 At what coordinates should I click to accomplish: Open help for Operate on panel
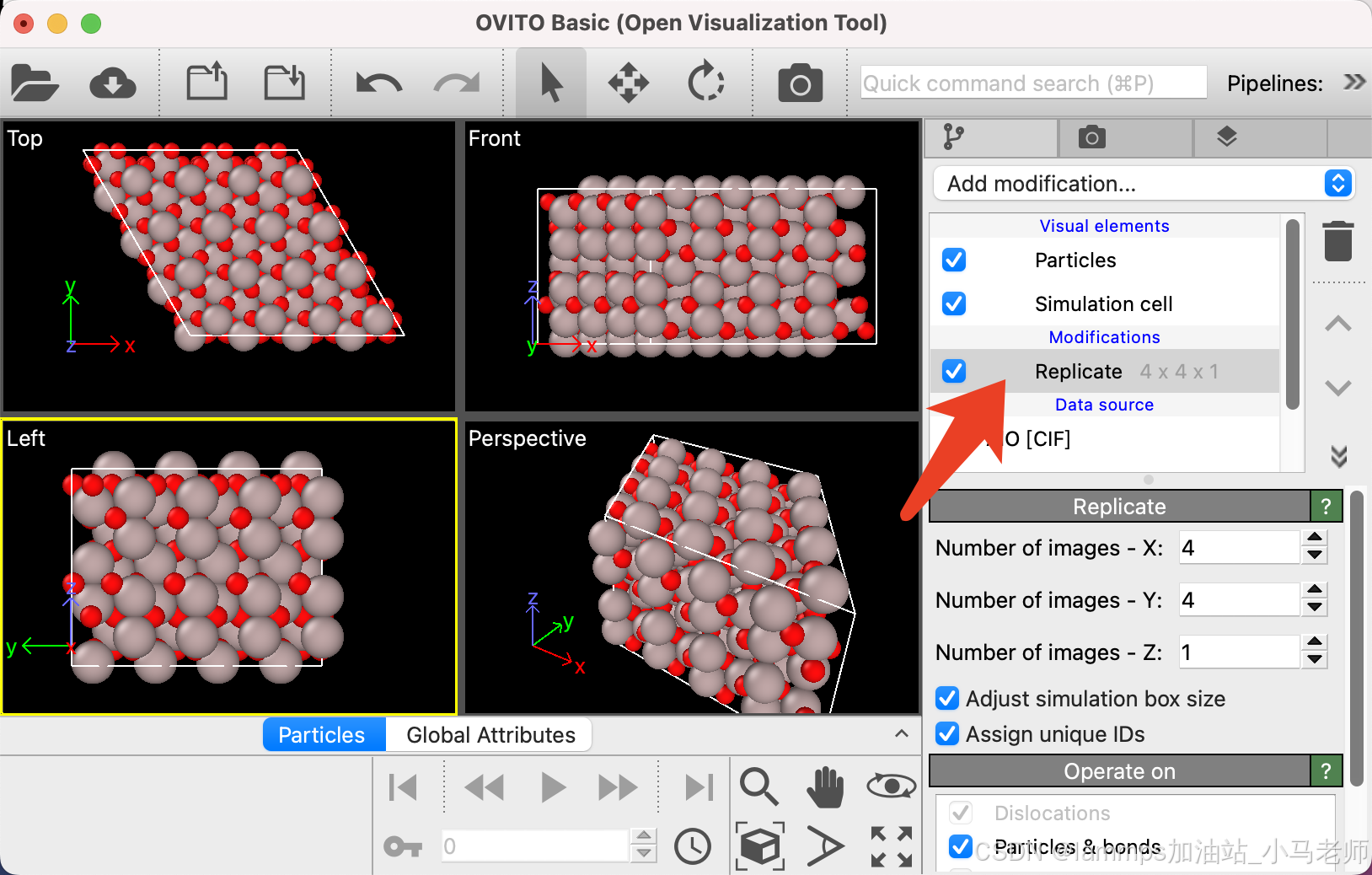(x=1326, y=771)
